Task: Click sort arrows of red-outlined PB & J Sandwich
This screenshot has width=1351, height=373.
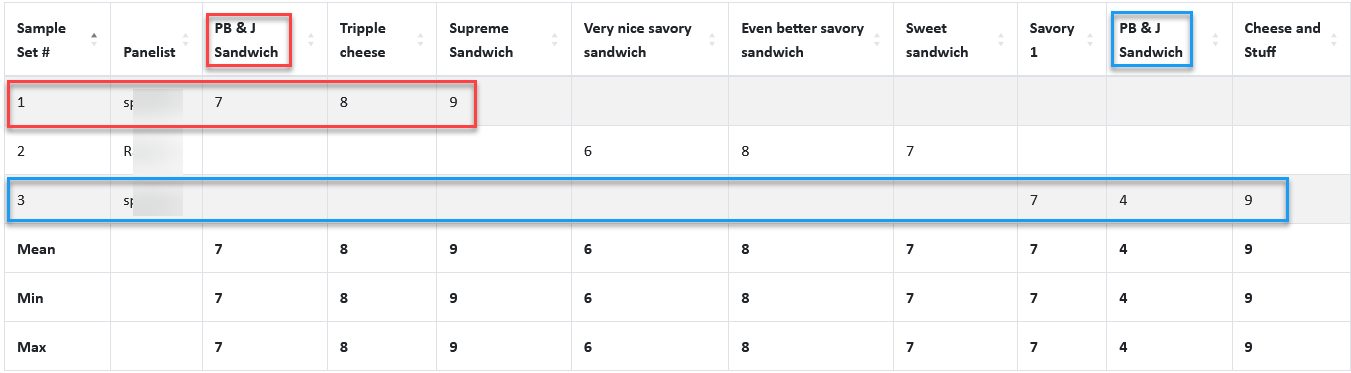Action: pyautogui.click(x=311, y=40)
